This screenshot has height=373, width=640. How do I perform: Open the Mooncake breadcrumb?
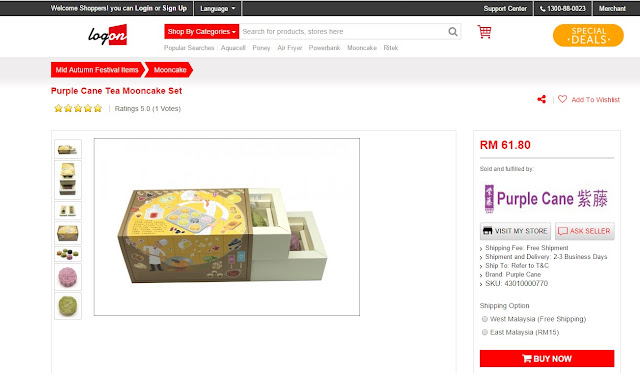(x=169, y=70)
